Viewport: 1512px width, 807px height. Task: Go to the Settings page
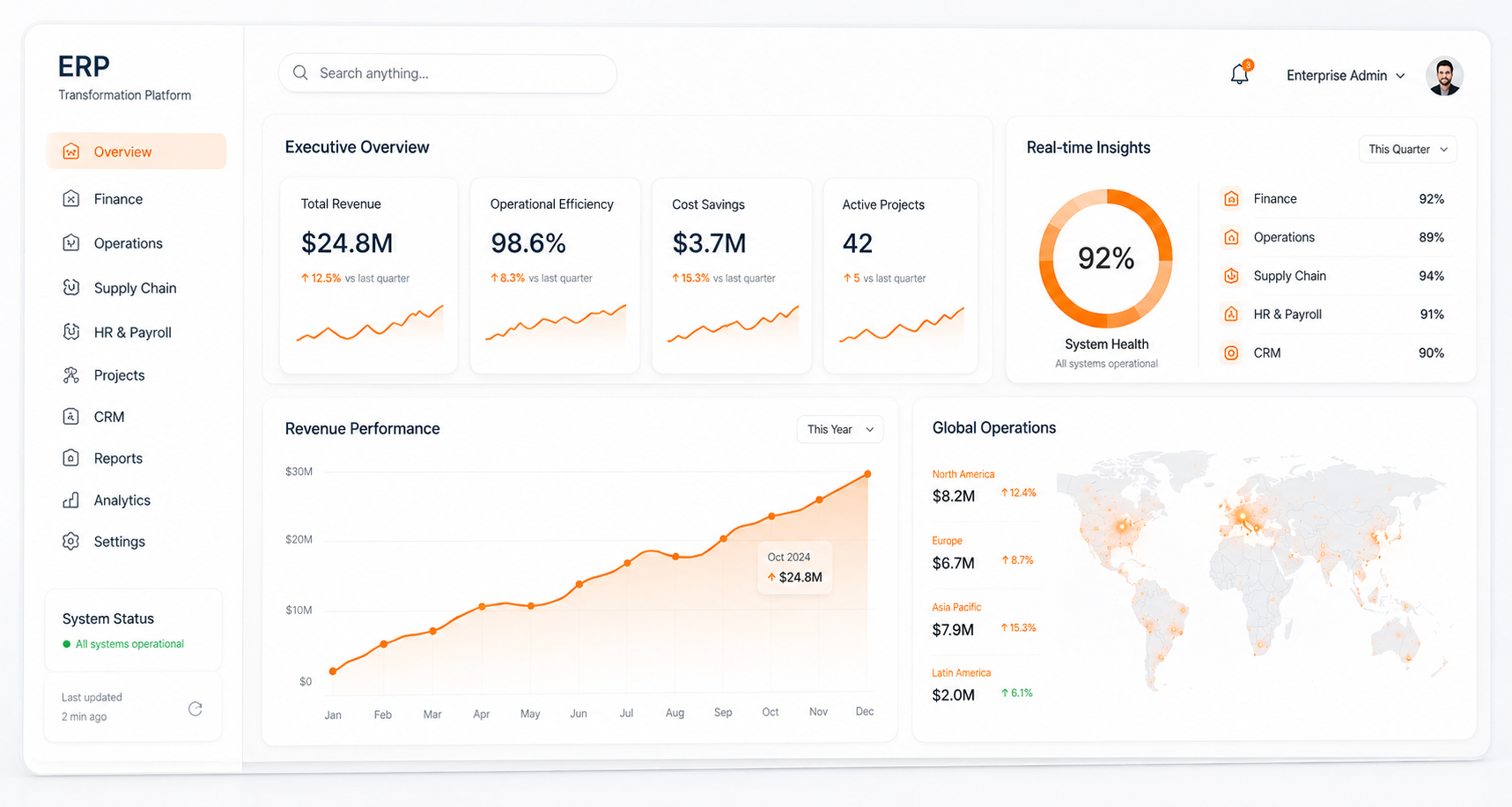click(x=136, y=542)
